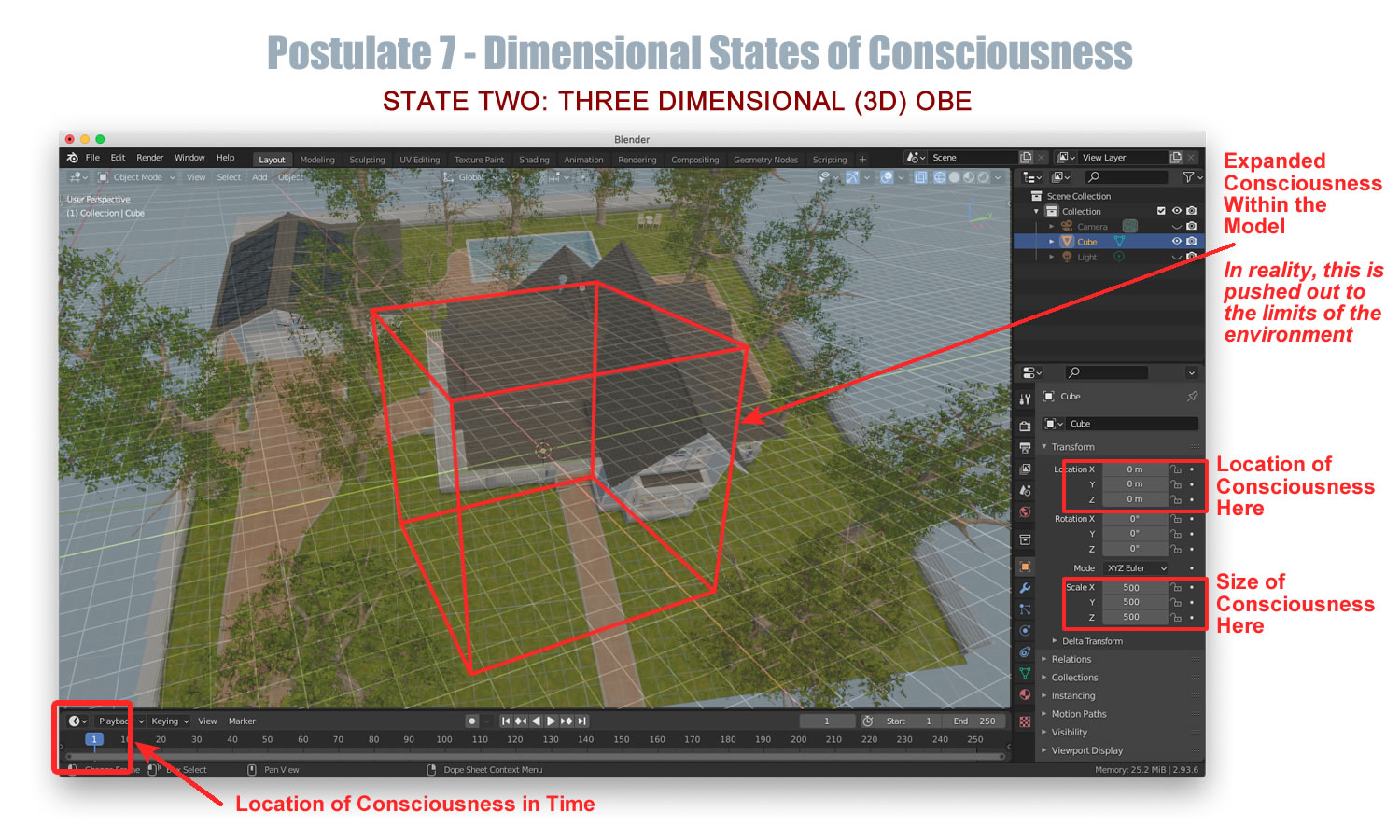Open the XYZ Euler rotation mode dropdown
The height and width of the screenshot is (840, 1400).
coord(1135,567)
